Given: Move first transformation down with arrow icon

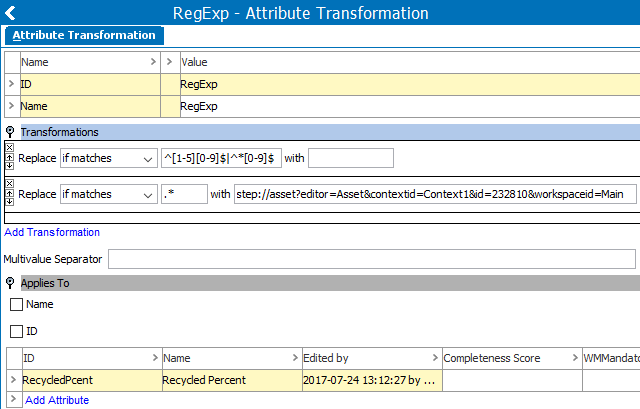Looking at the screenshot, I should click(10, 166).
